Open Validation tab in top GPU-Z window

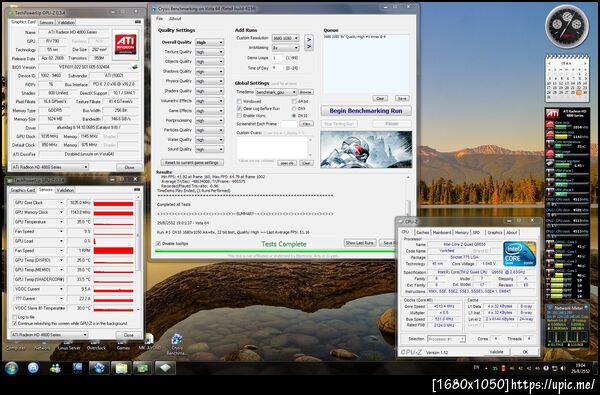tap(65, 22)
